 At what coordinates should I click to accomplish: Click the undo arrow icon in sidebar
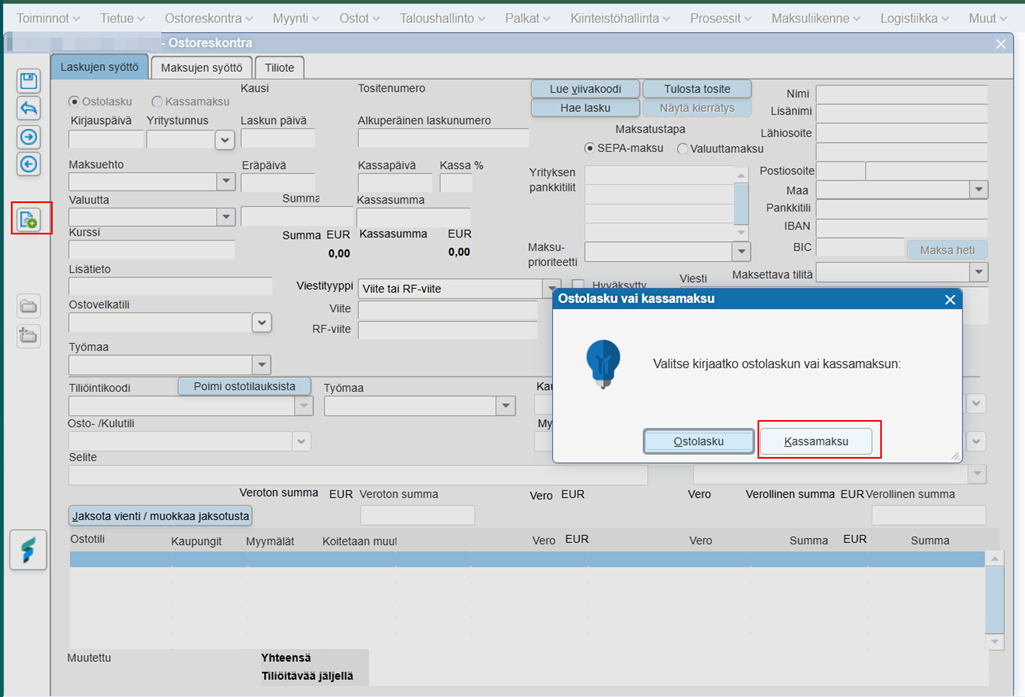pyautogui.click(x=28, y=109)
